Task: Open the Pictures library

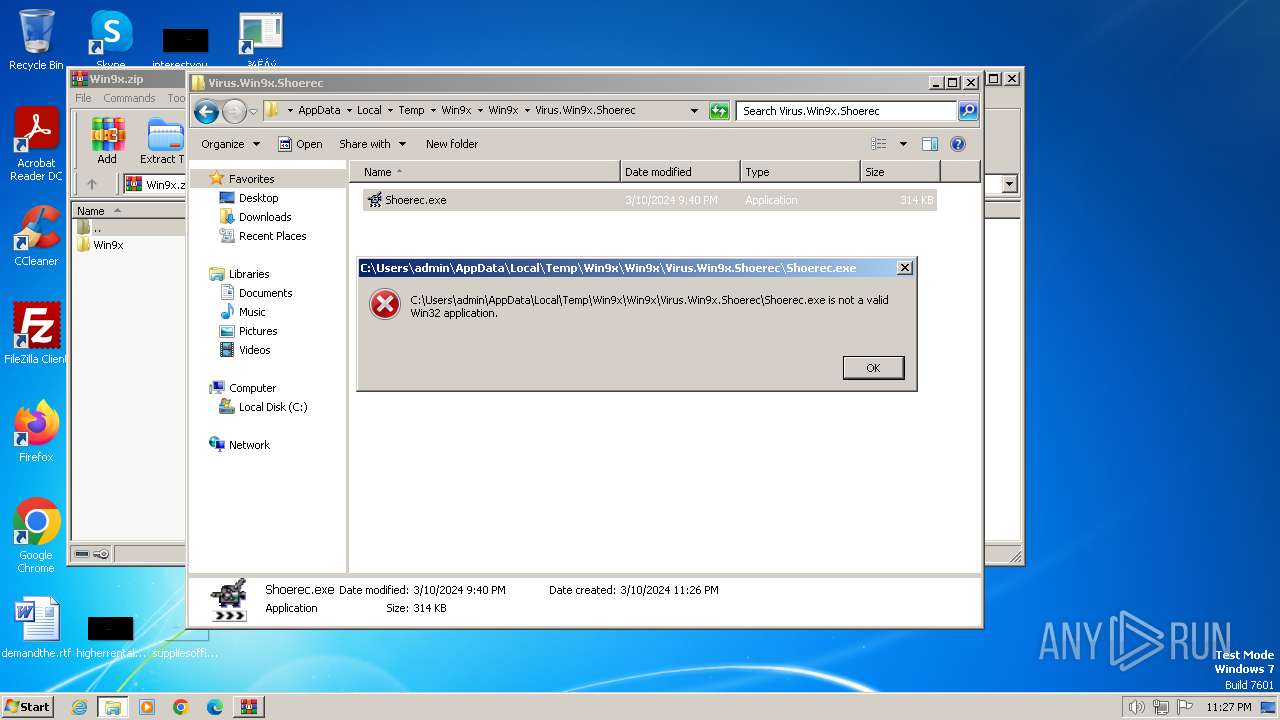Action: (x=258, y=331)
